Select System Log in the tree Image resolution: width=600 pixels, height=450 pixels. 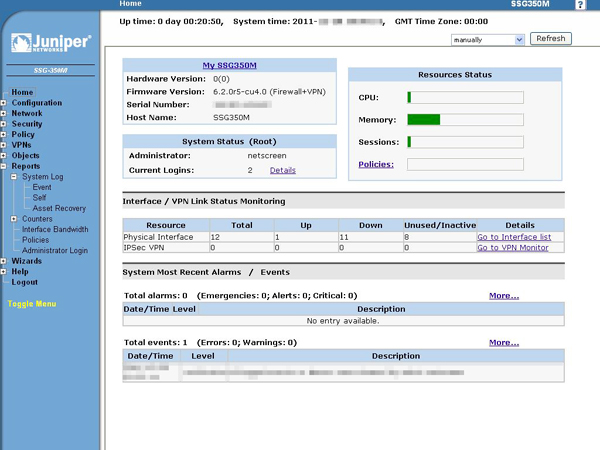click(x=43, y=177)
